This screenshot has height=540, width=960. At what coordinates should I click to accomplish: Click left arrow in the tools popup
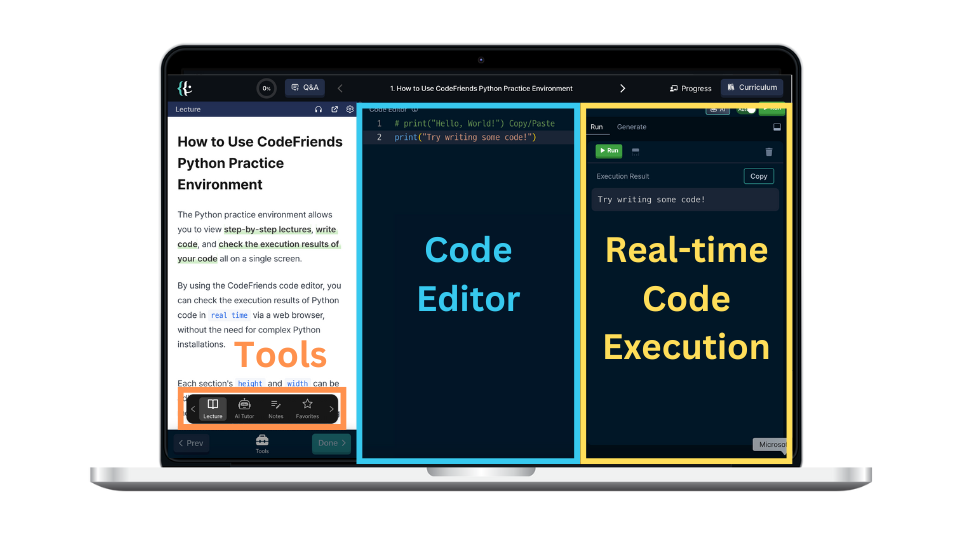click(x=193, y=409)
